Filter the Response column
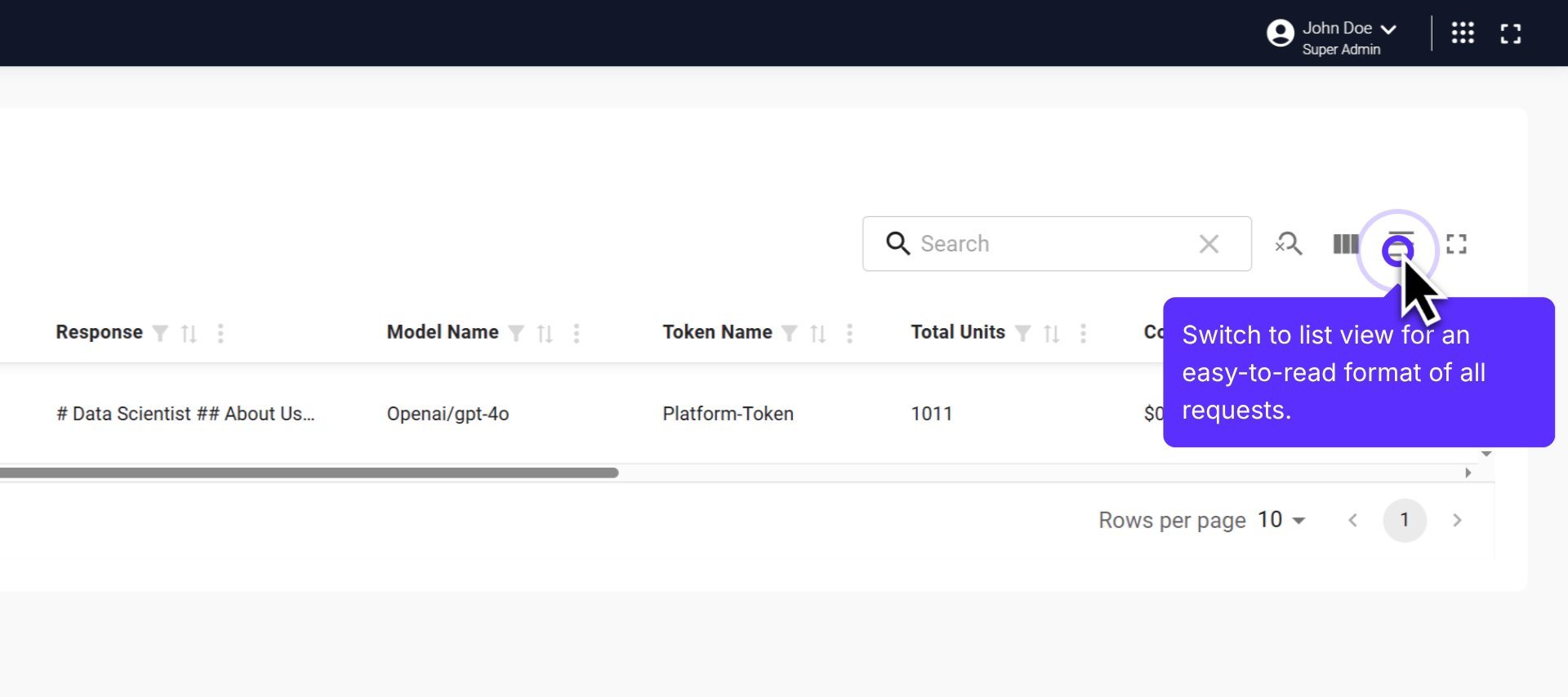Image resolution: width=1568 pixels, height=697 pixels. tap(161, 333)
